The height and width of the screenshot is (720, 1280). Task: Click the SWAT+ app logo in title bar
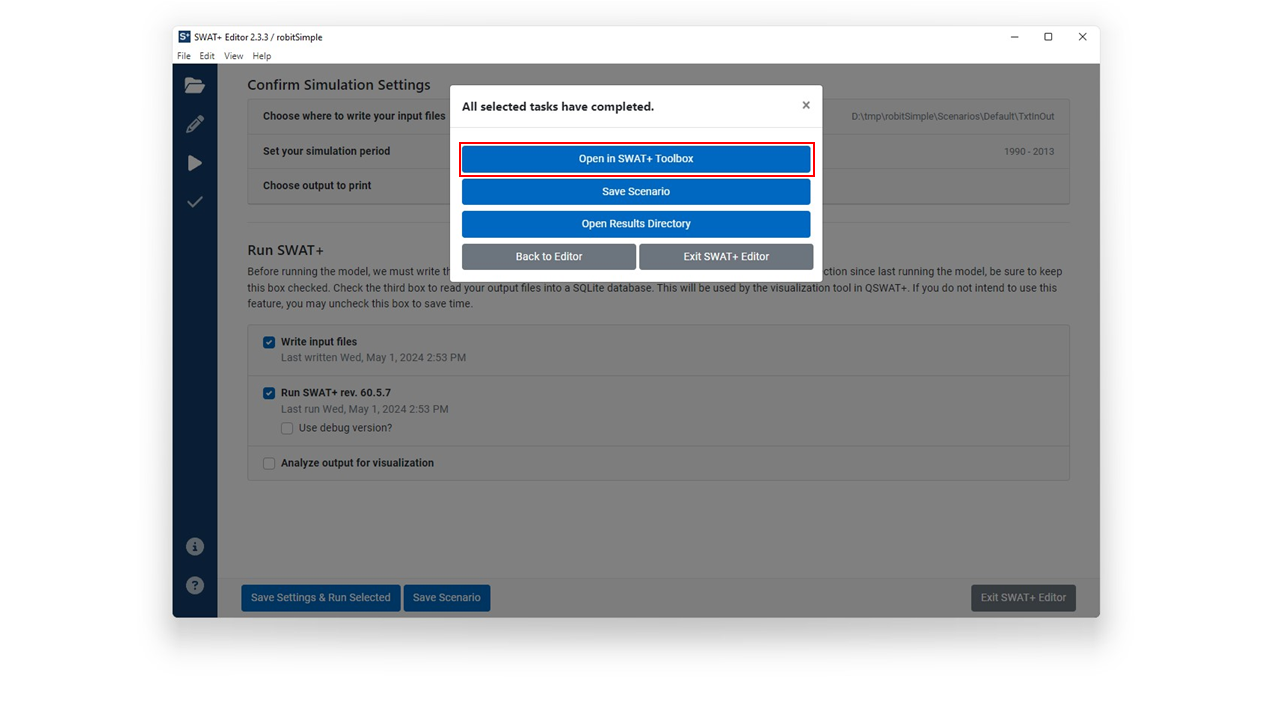pyautogui.click(x=184, y=37)
